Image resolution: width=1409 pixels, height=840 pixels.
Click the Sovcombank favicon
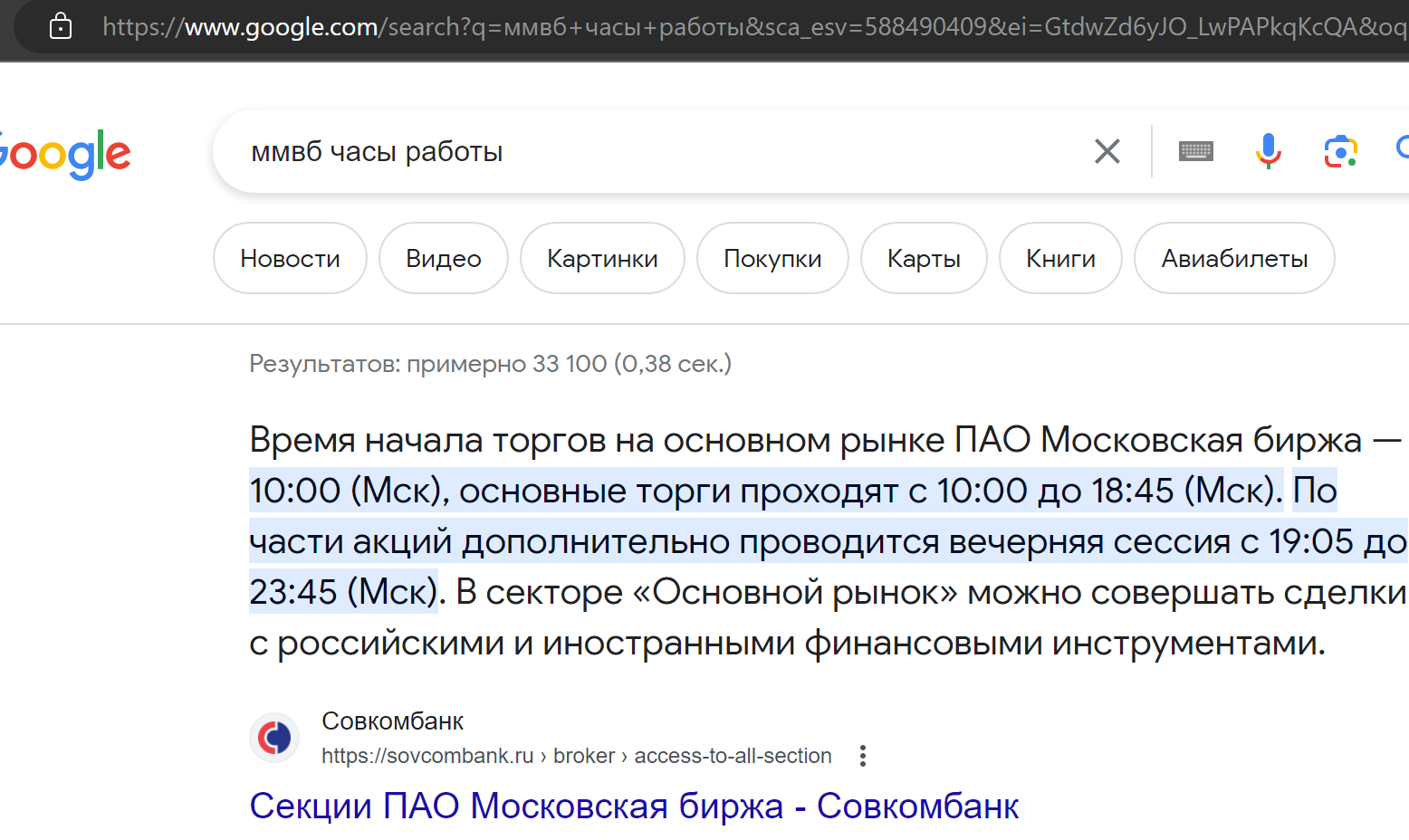coord(275,738)
